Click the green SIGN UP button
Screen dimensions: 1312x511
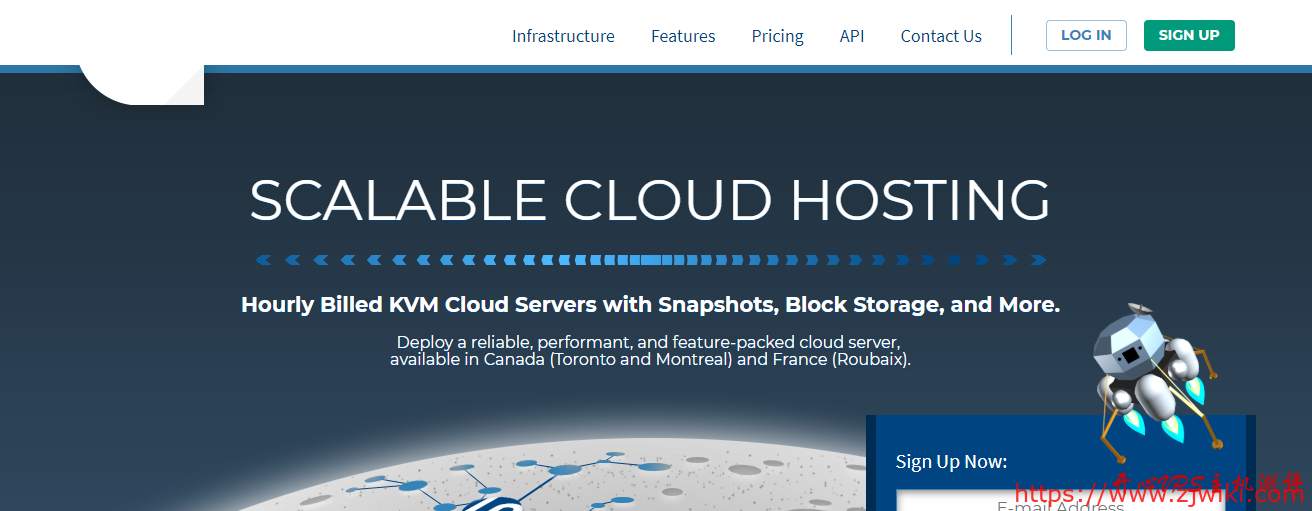tap(1189, 35)
